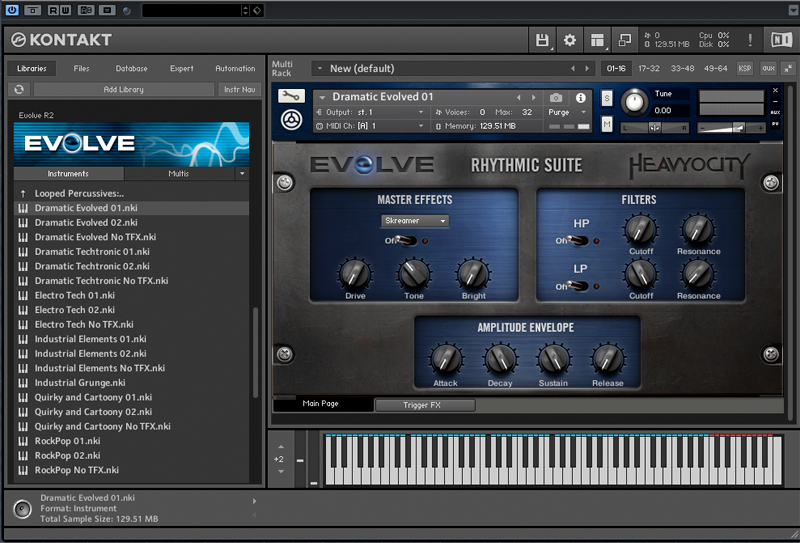Click the NI logo in header
Image resolution: width=800 pixels, height=543 pixels.
click(781, 40)
